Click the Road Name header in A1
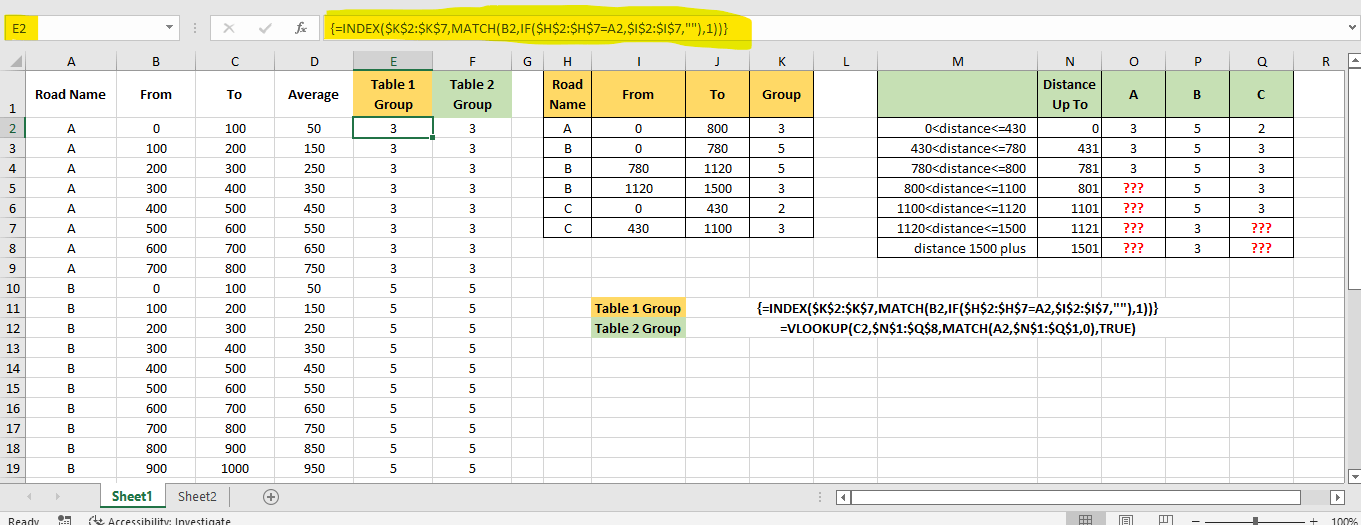The width and height of the screenshot is (1361, 525). click(x=70, y=94)
